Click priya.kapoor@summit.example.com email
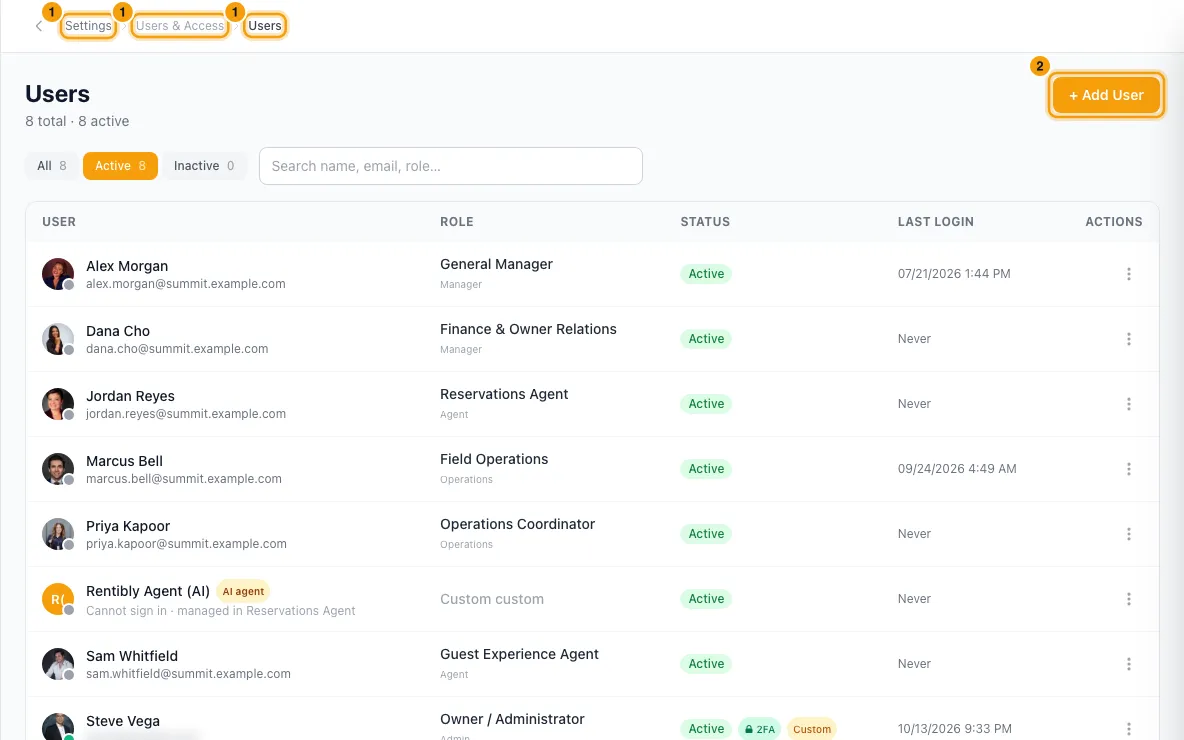 pos(187,544)
